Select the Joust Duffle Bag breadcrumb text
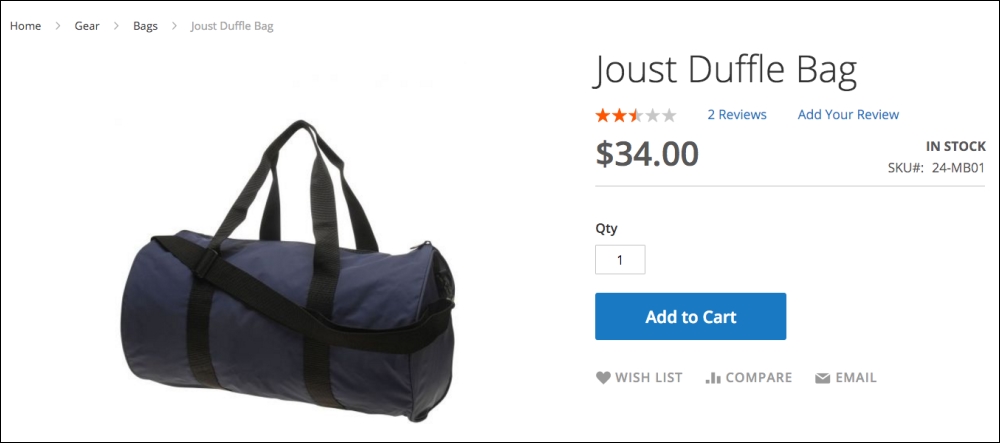Viewport: 1000px width, 443px height. pyautogui.click(x=232, y=26)
